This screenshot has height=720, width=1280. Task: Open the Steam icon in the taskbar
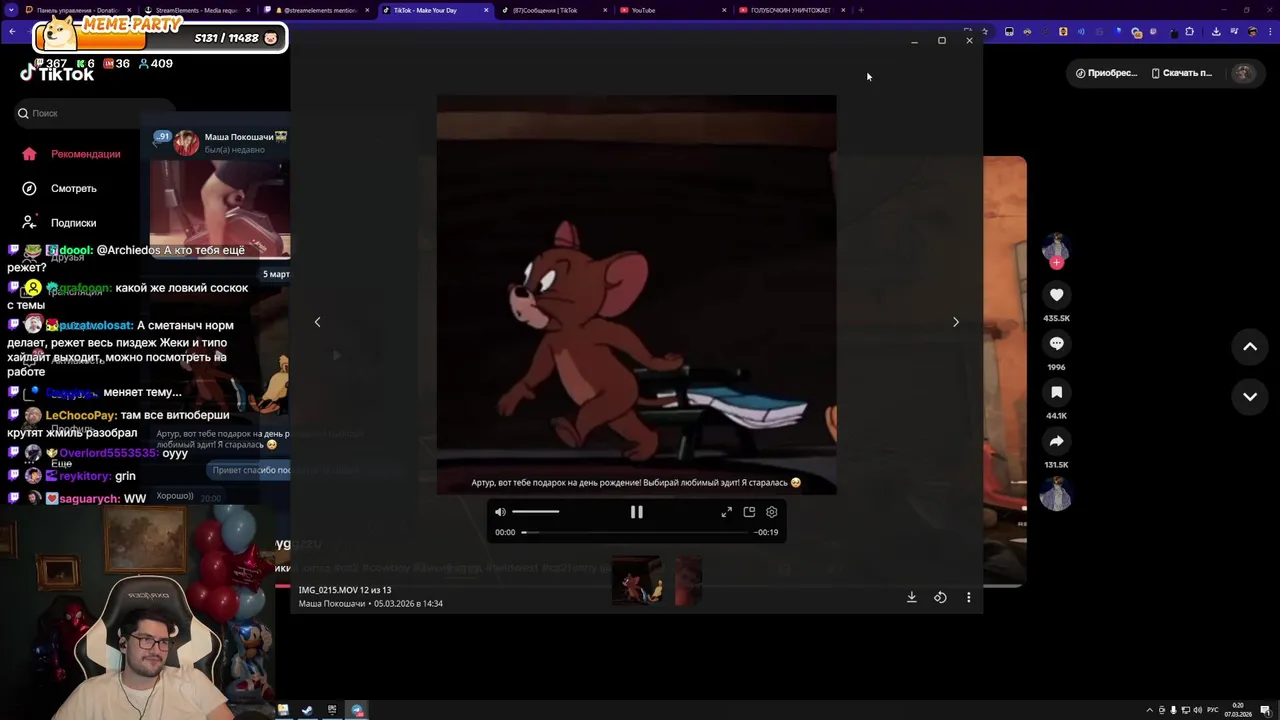(x=307, y=711)
